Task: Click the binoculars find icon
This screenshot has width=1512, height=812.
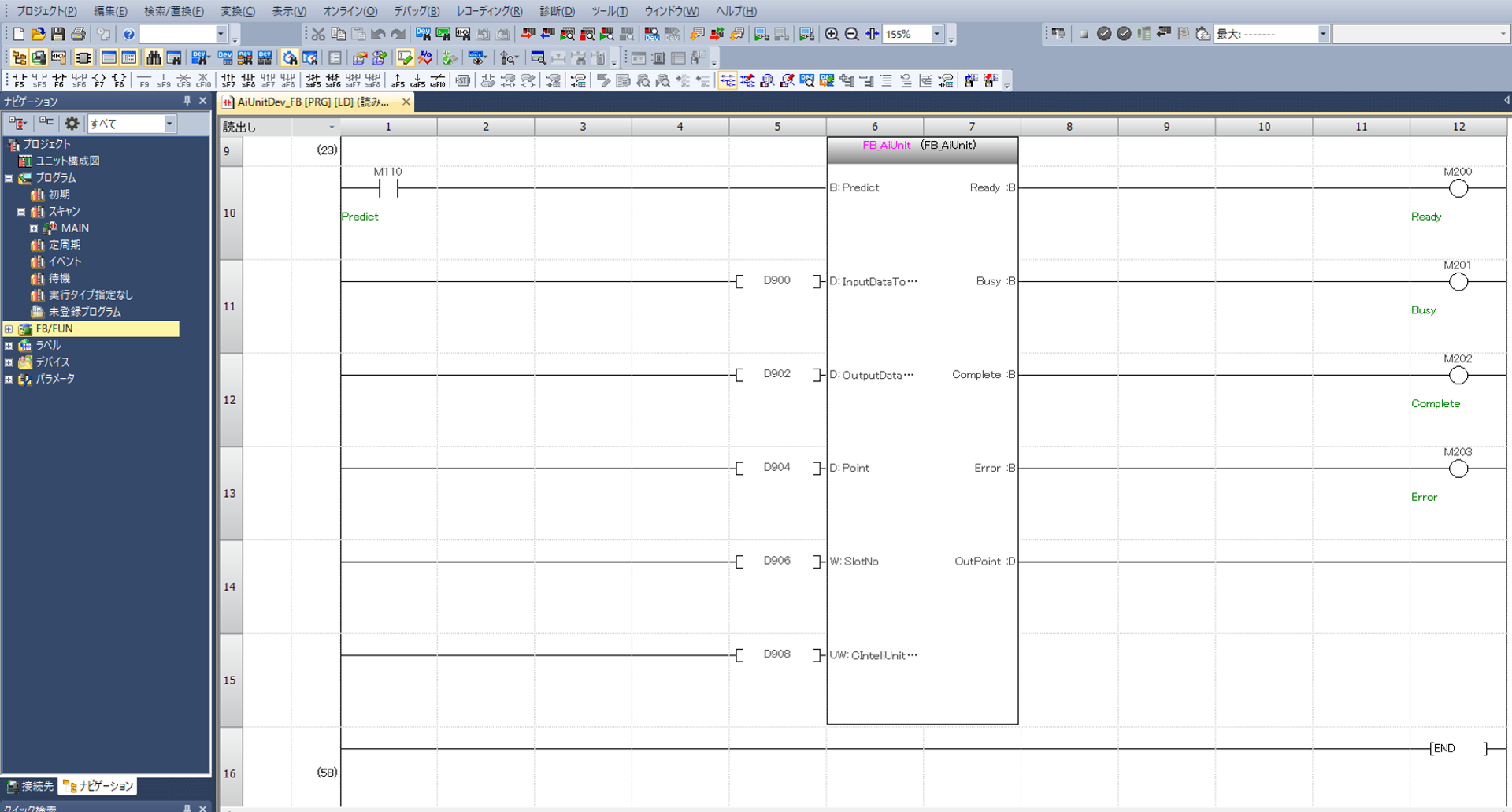Action: [154, 57]
